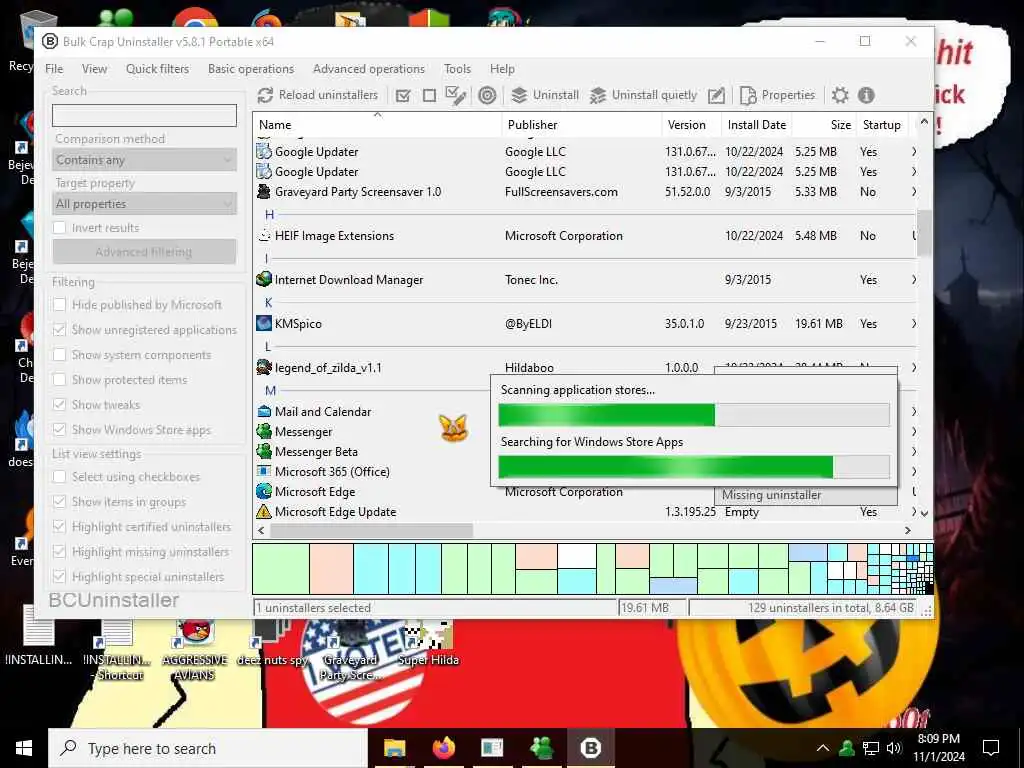
Task: Click the Uninstall stack icon
Action: [519, 95]
